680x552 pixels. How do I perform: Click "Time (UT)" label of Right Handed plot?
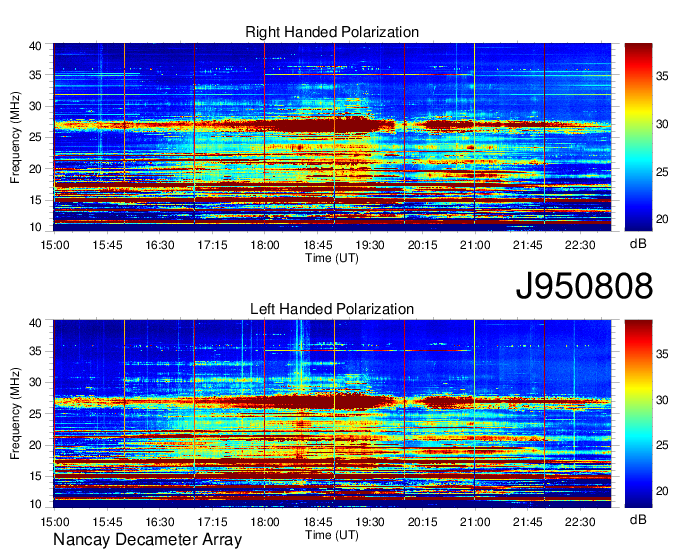click(x=332, y=258)
